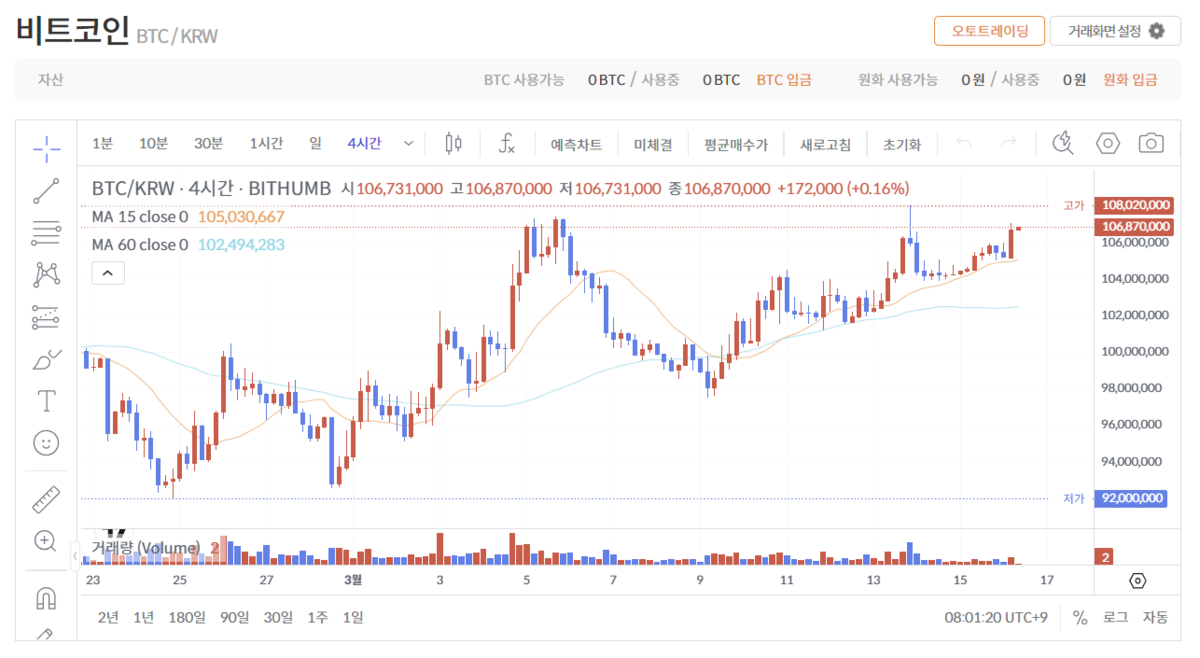1200x658 pixels.
Task: Click the 원화 입금 link
Action: 1130,80
